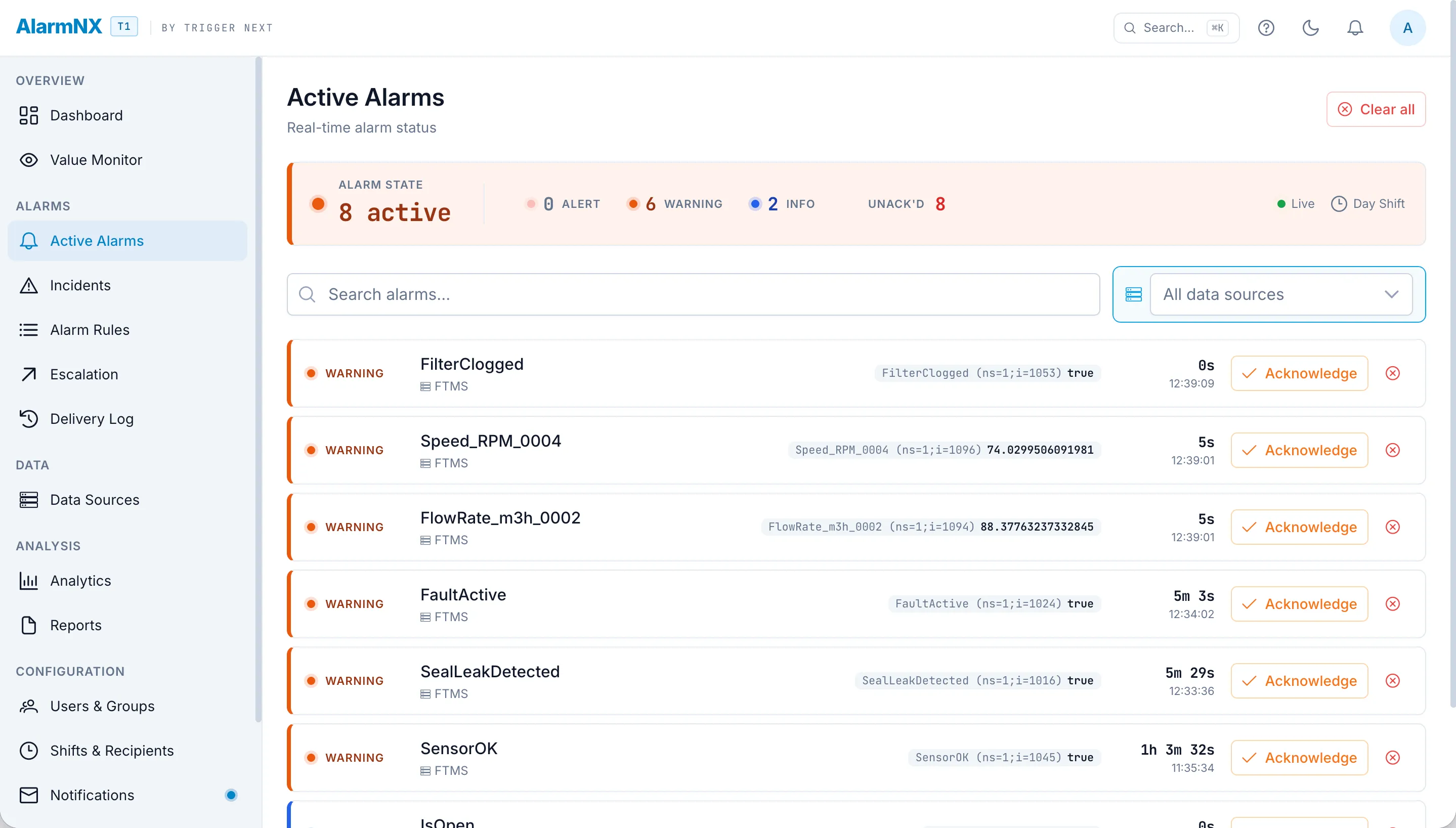Open Reports page

(127, 625)
